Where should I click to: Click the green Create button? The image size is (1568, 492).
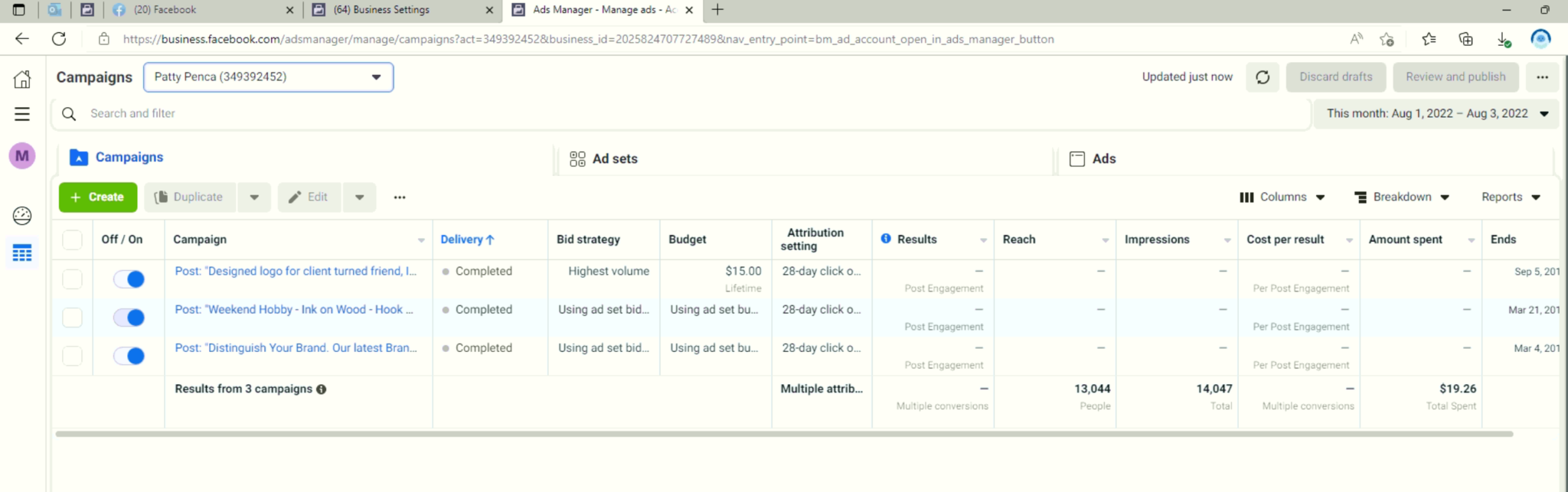pos(98,197)
